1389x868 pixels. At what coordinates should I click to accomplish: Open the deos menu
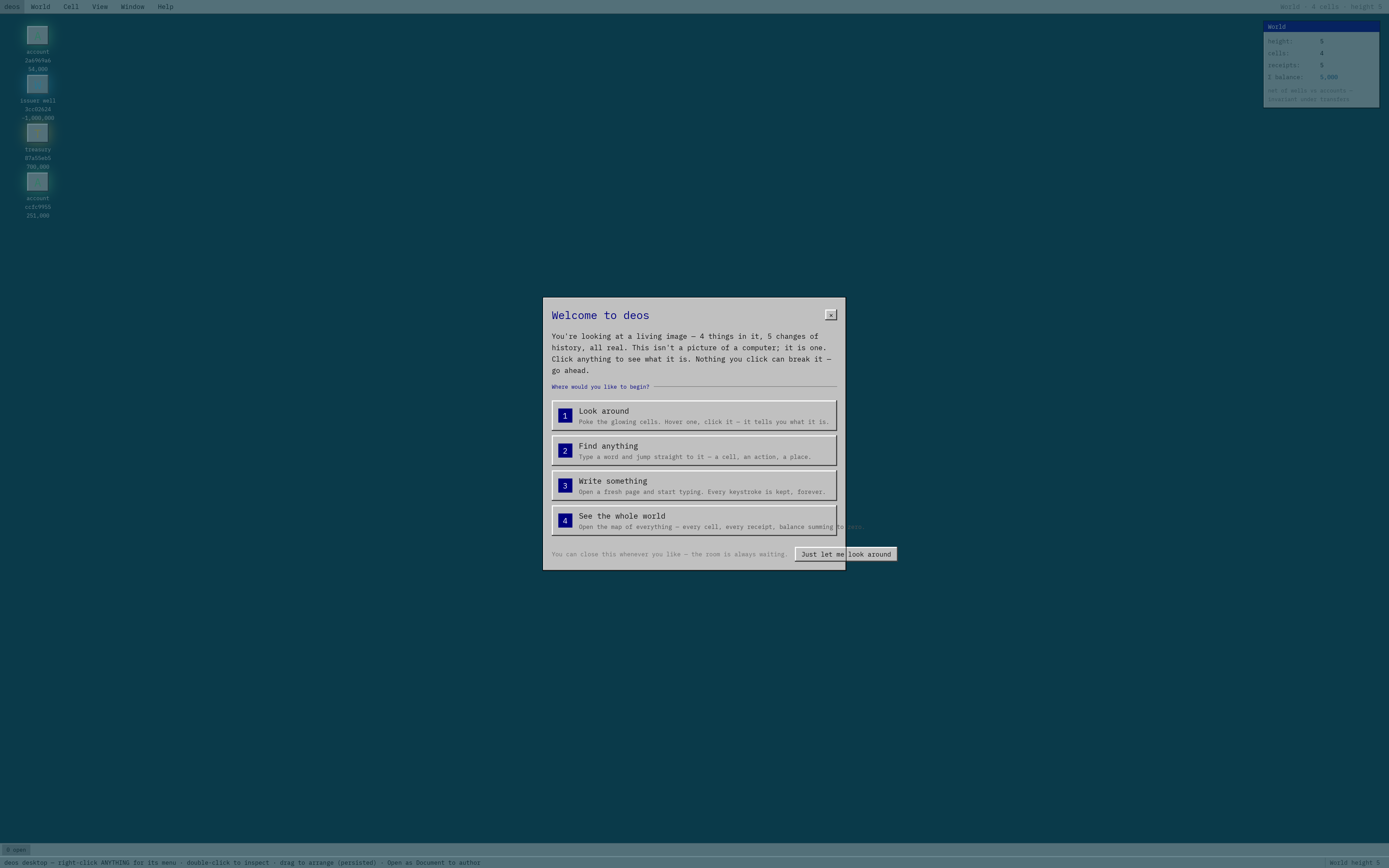pyautogui.click(x=12, y=7)
